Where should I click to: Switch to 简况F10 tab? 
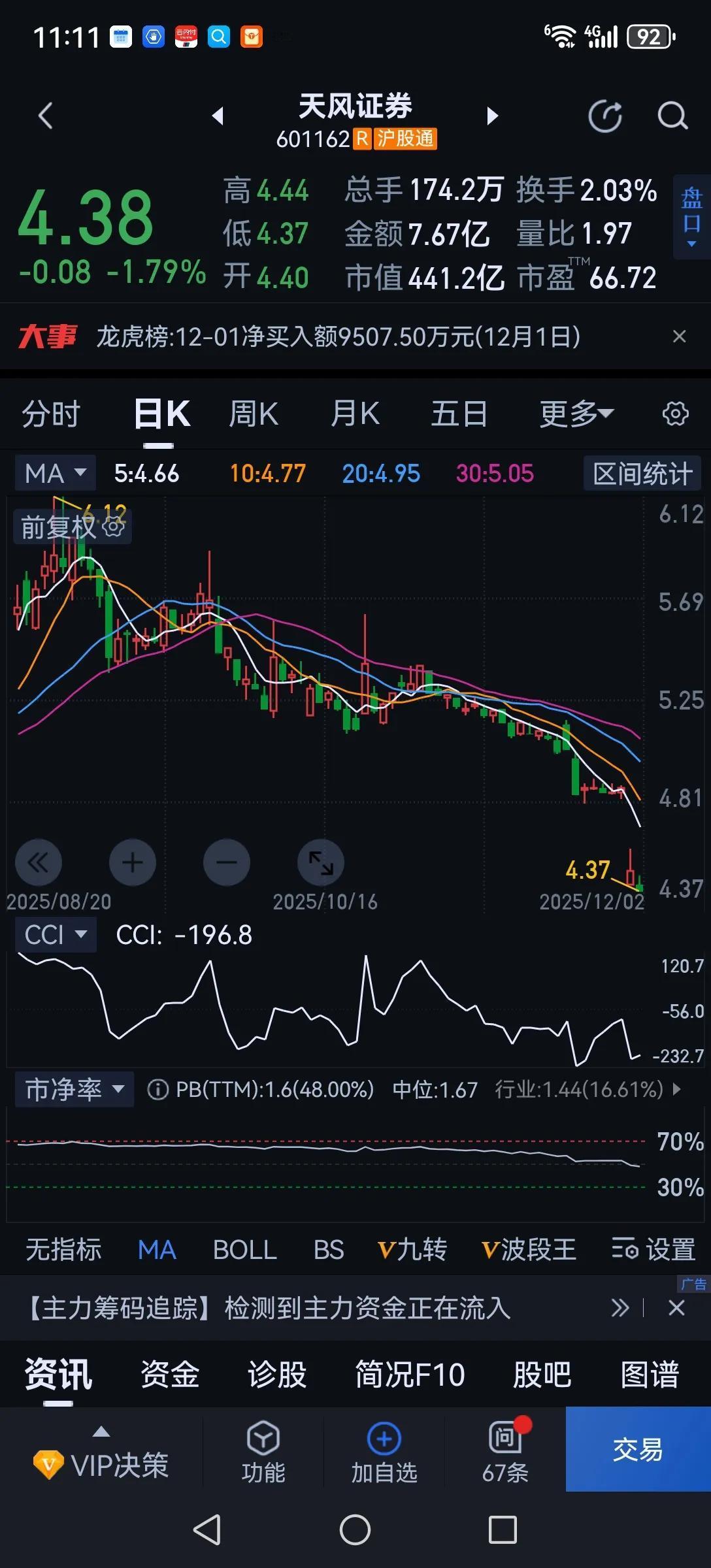(x=410, y=1375)
